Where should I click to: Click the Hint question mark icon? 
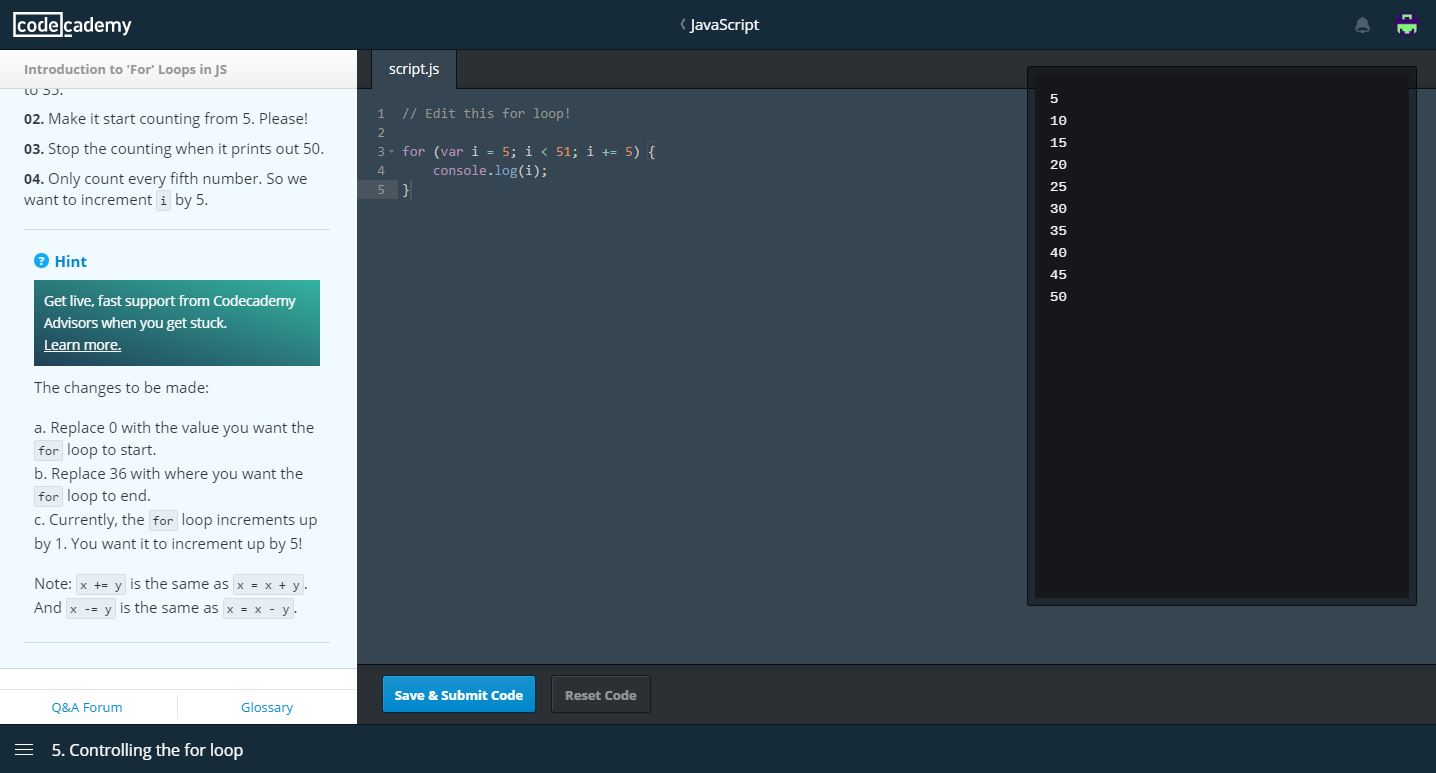(41, 261)
